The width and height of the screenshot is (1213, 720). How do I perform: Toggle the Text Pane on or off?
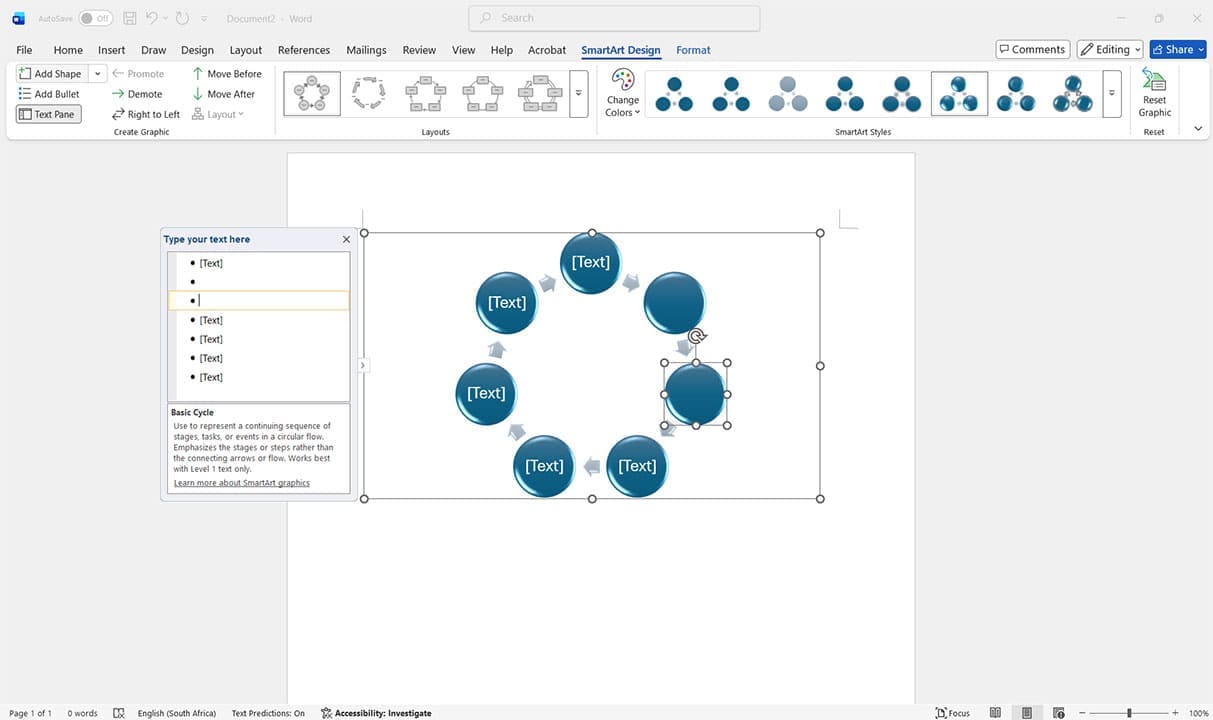click(x=47, y=113)
